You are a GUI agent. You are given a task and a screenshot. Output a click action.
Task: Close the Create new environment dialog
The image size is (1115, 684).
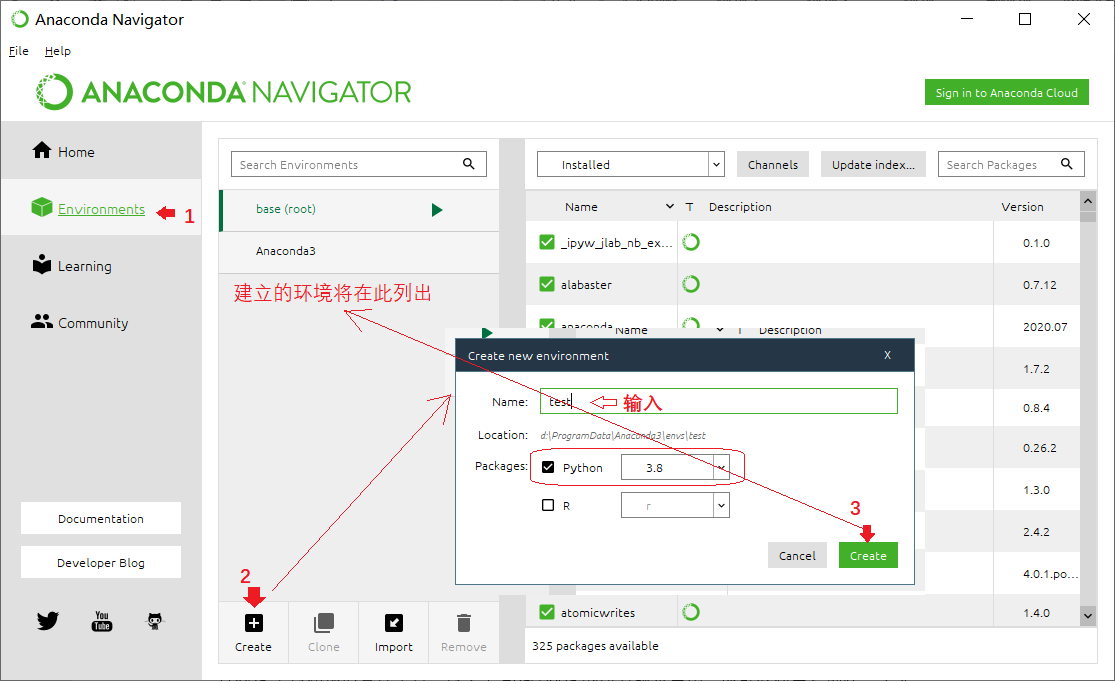[887, 355]
